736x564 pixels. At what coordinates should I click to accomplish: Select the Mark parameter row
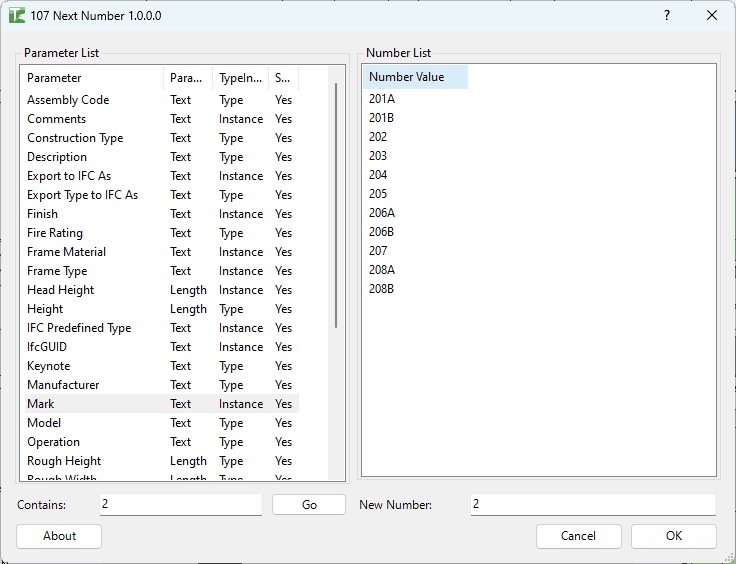point(162,404)
